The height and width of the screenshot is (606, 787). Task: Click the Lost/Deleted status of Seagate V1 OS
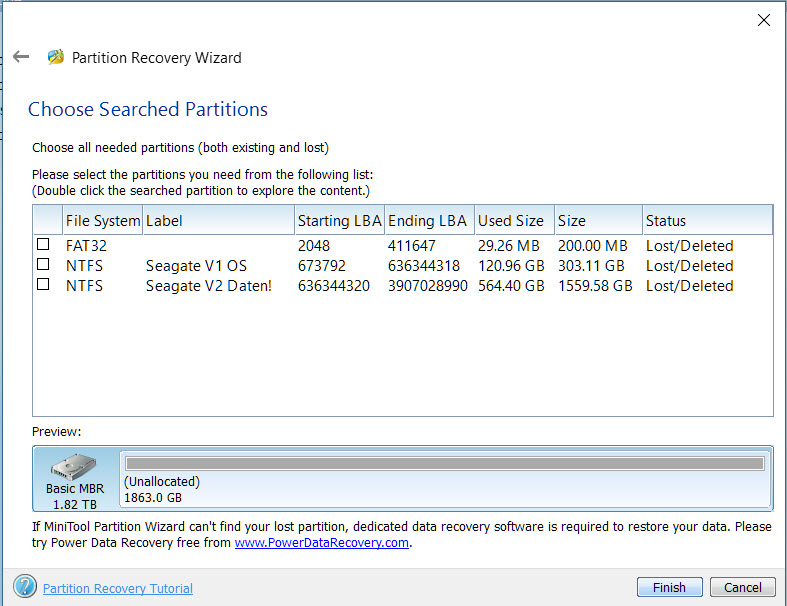(690, 266)
